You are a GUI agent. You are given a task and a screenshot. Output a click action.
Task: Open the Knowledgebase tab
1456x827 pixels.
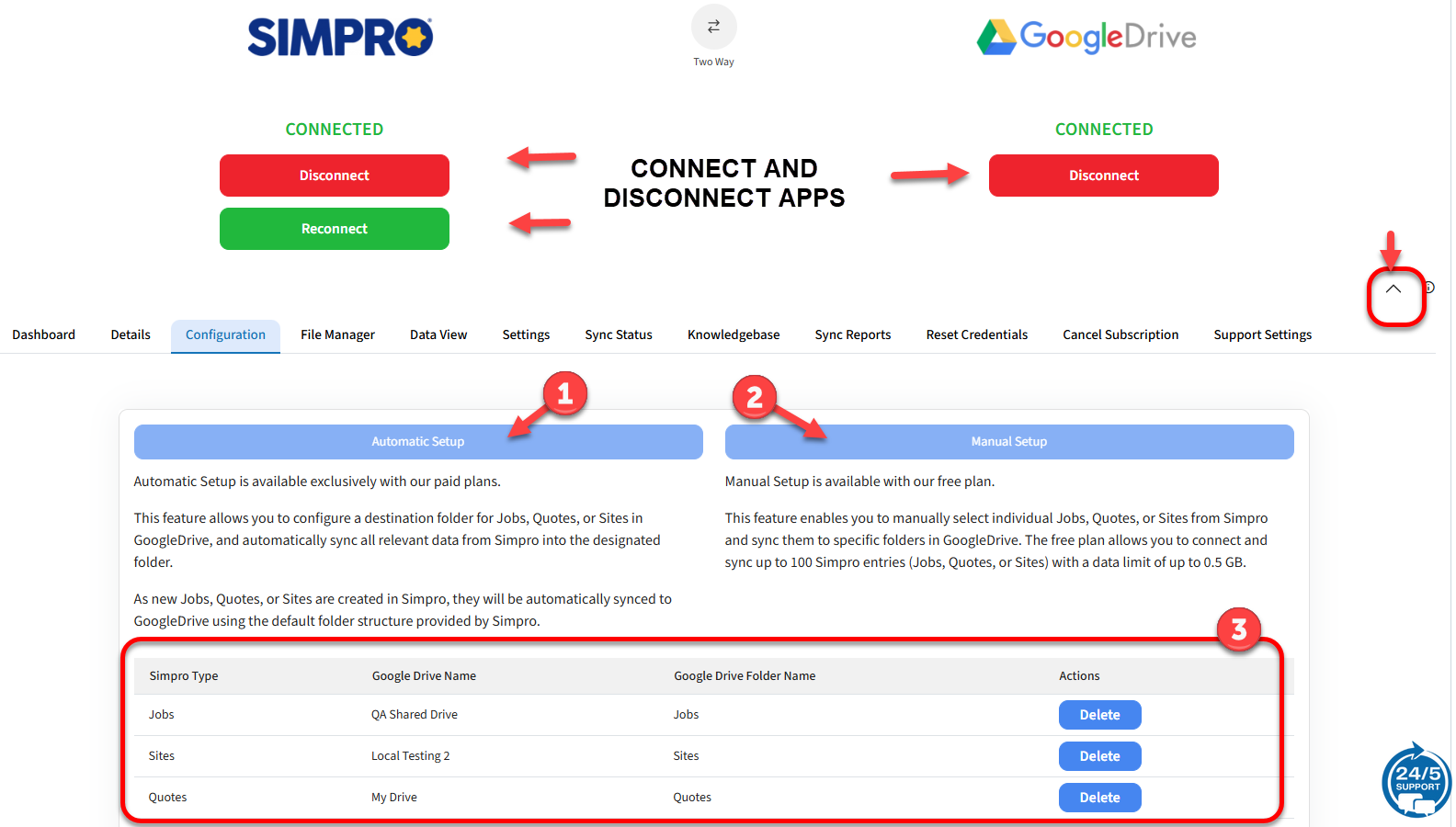[734, 335]
